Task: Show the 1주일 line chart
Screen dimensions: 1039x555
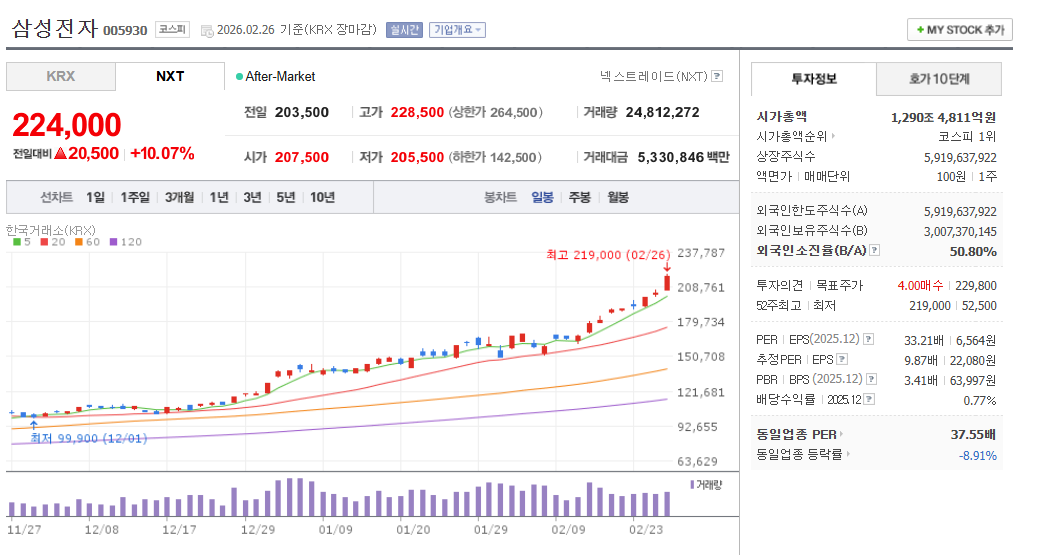Action: (135, 197)
